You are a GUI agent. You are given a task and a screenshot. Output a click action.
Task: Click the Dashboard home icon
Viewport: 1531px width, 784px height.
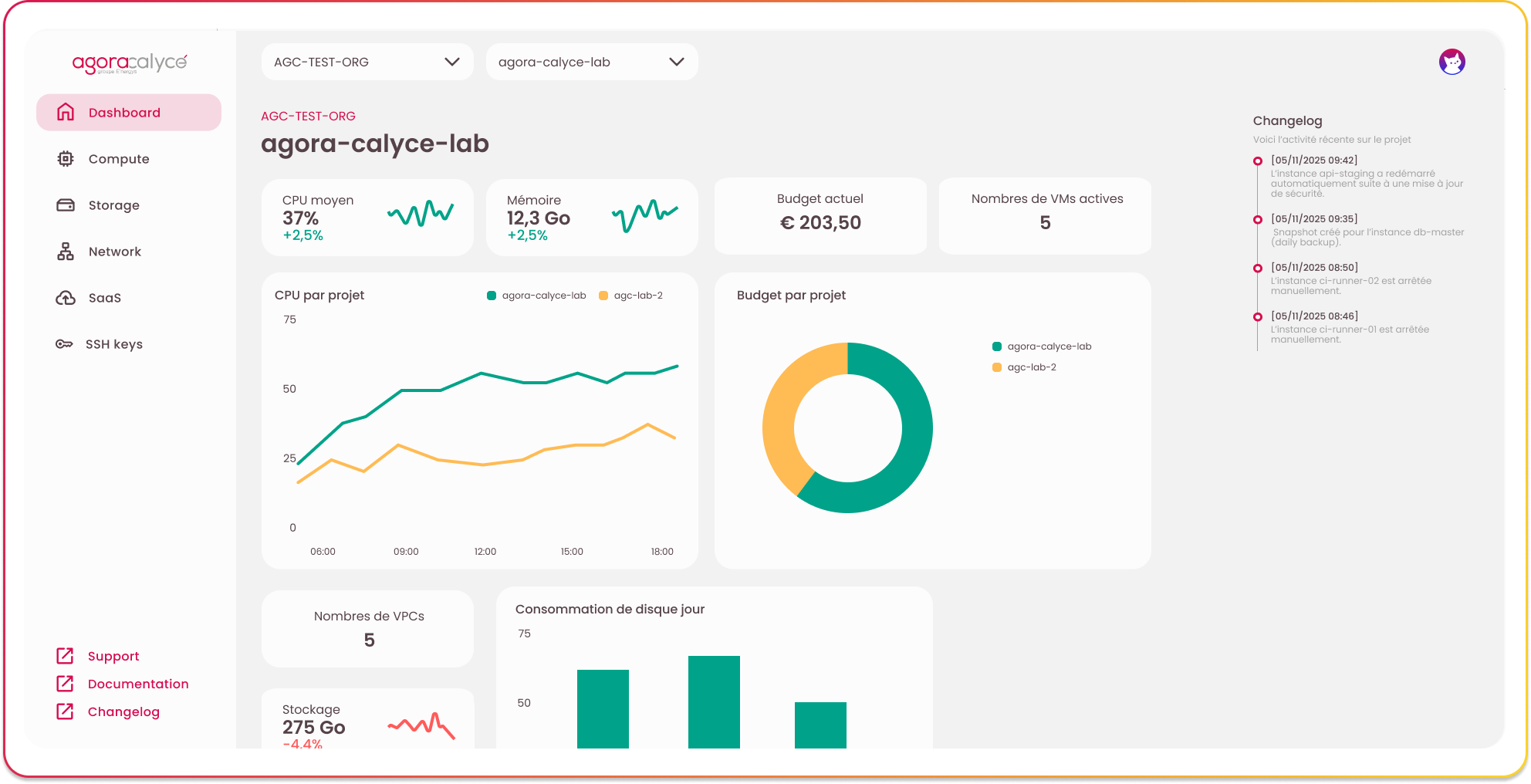click(66, 113)
